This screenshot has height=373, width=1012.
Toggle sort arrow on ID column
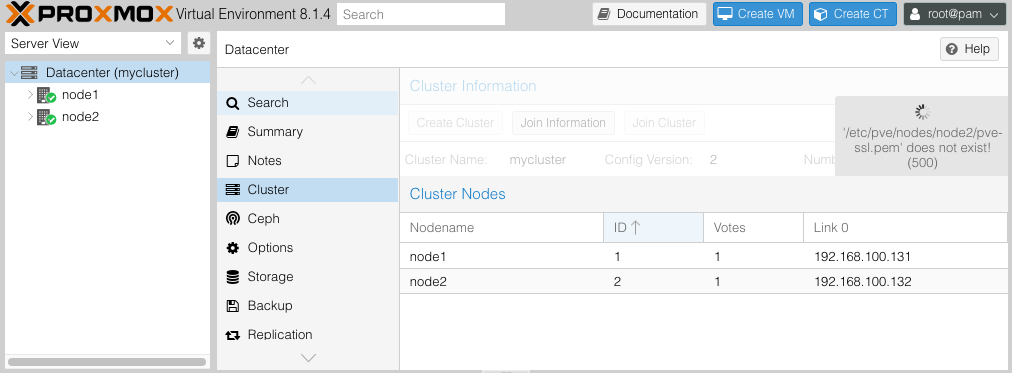click(x=635, y=227)
